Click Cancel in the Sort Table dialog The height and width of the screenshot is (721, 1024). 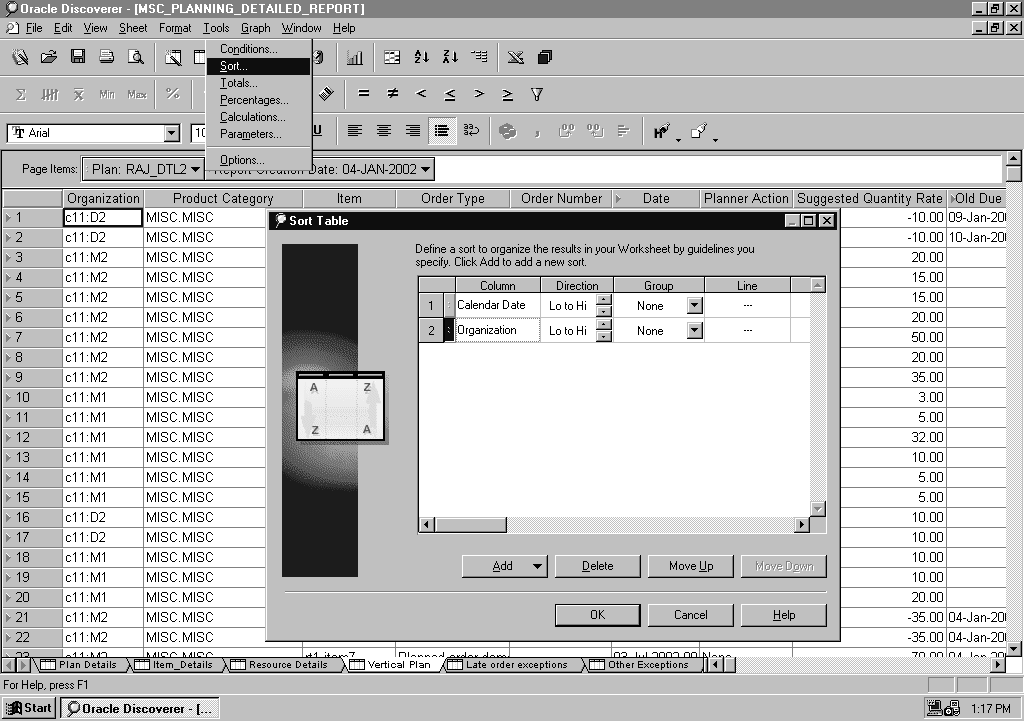click(x=690, y=615)
